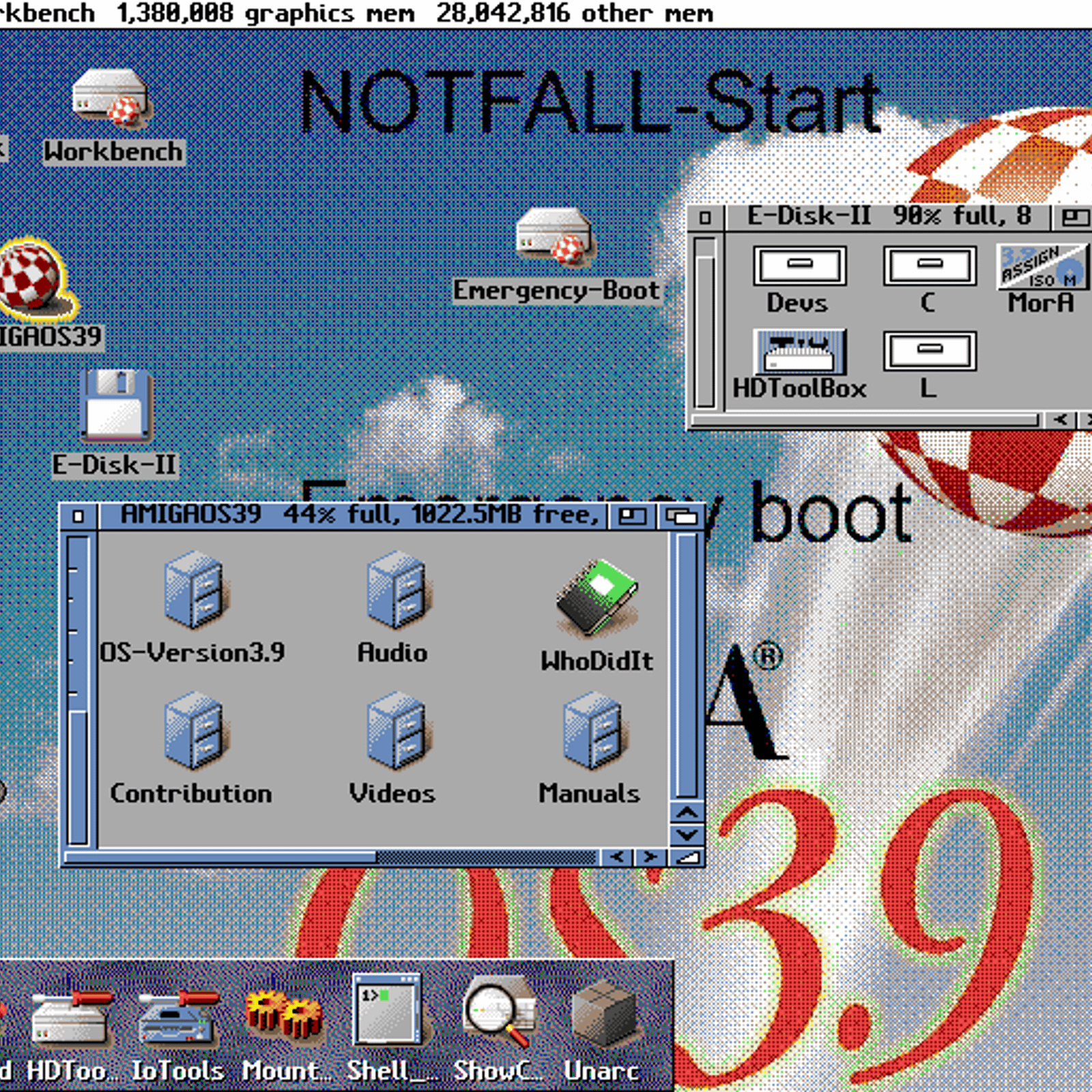Launch Unarc box icon in dock

(x=604, y=1012)
